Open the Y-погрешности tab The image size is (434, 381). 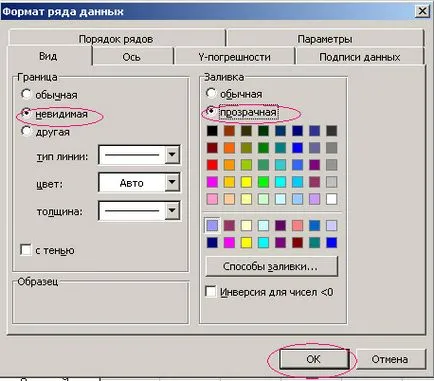point(234,57)
